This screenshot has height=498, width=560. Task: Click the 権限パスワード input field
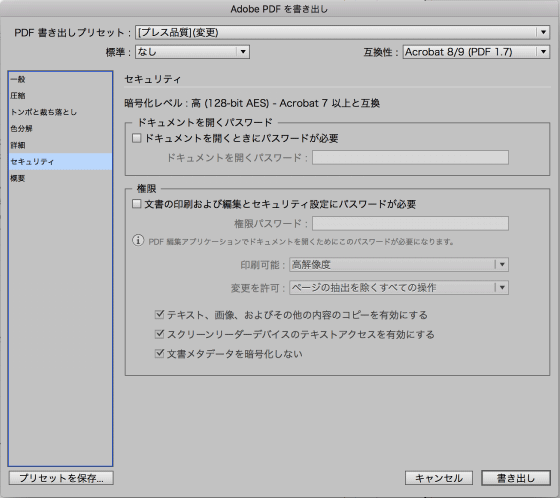coord(410,224)
